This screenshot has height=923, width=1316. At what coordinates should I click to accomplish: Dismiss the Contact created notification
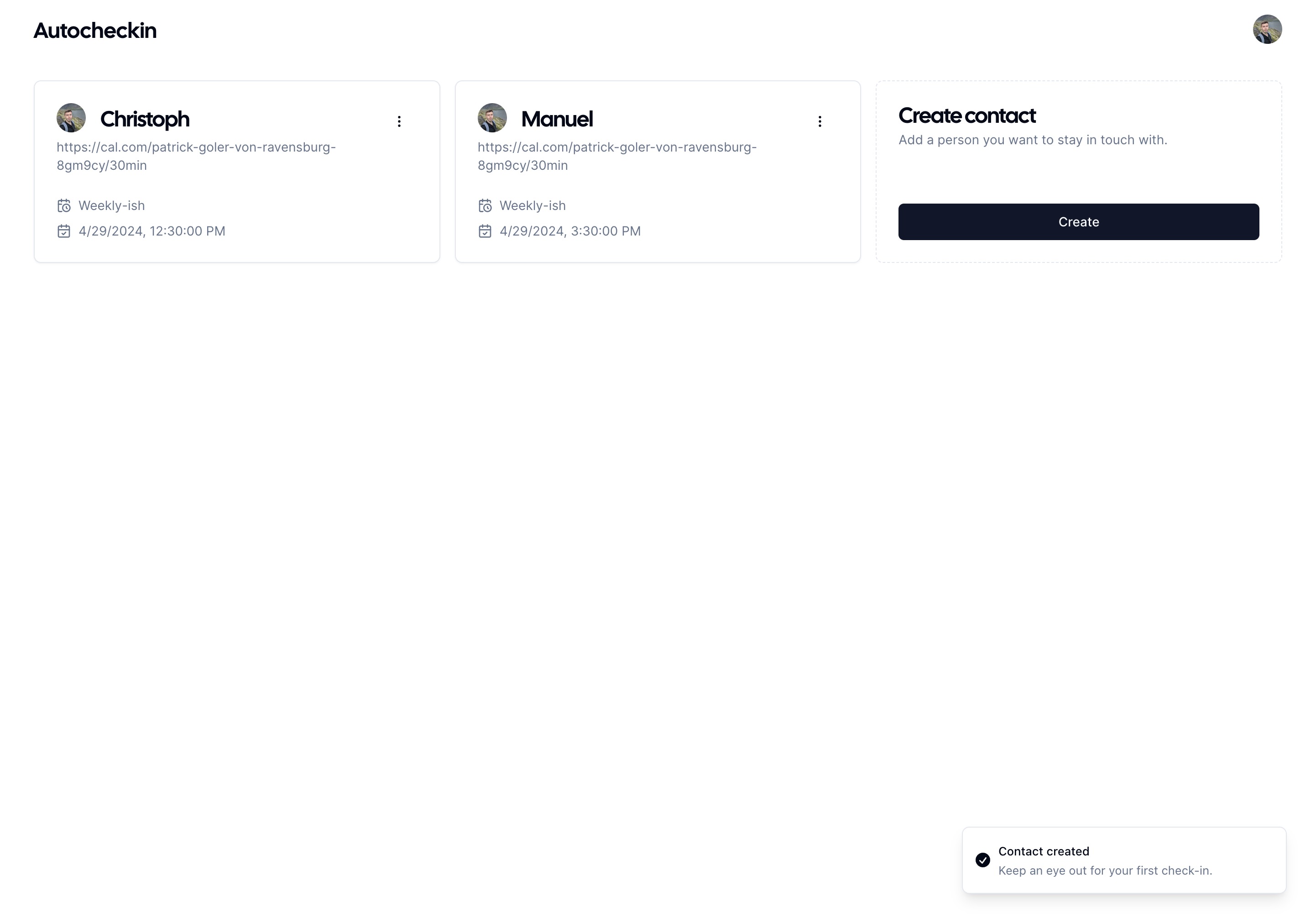tap(1123, 860)
